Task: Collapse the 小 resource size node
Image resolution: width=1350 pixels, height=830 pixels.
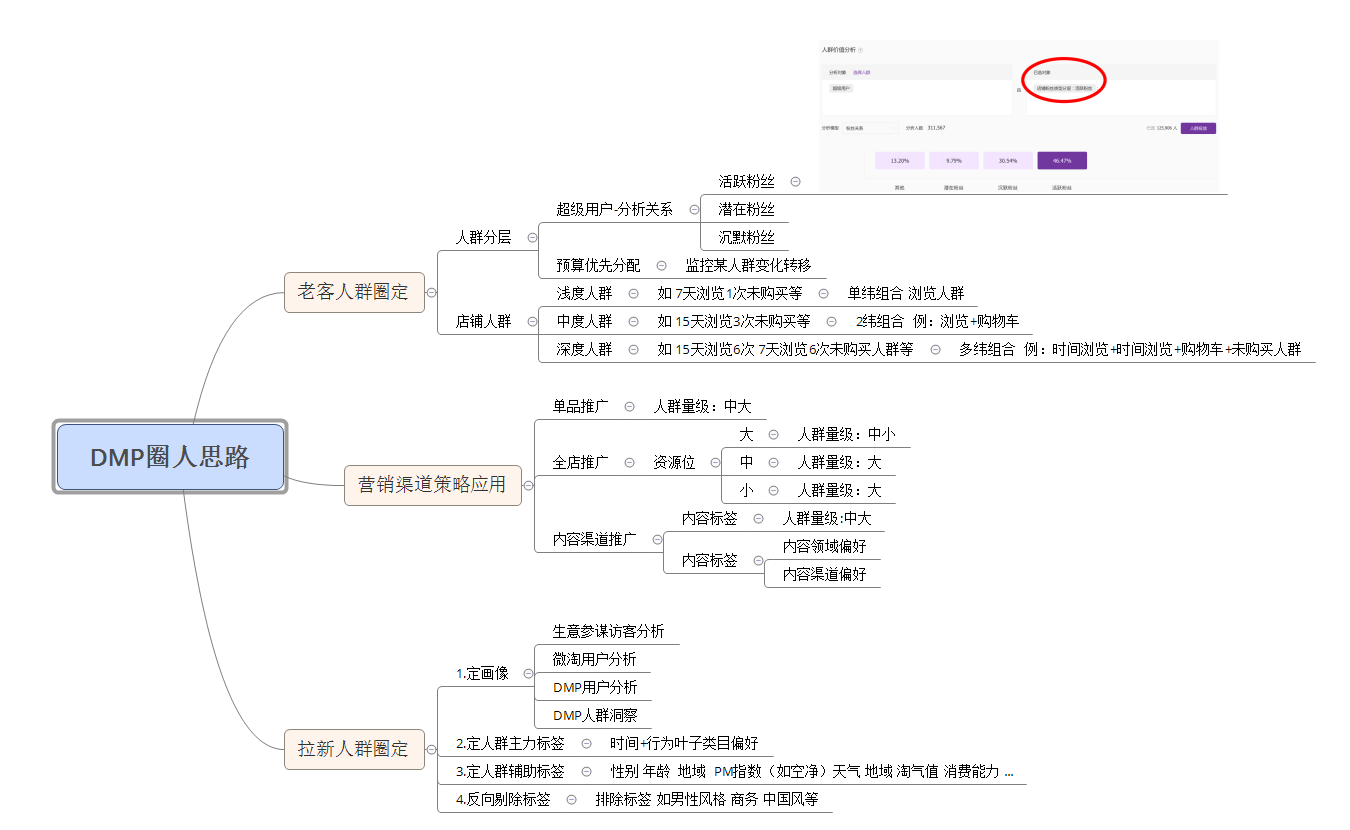Action: click(x=773, y=491)
